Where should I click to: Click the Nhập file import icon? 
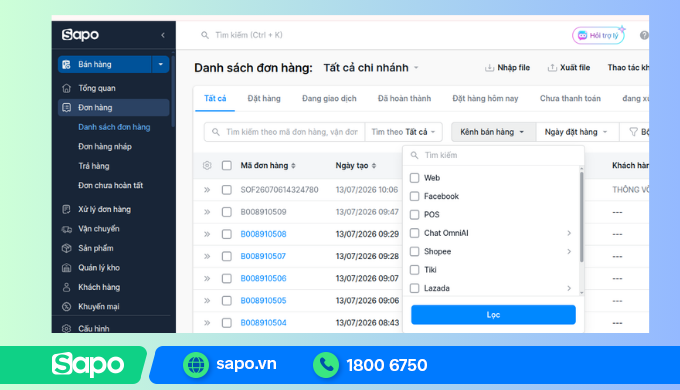click(x=489, y=68)
